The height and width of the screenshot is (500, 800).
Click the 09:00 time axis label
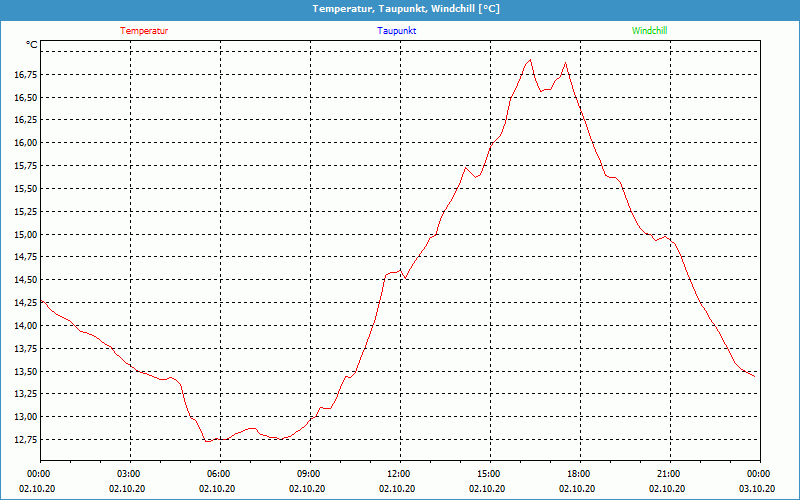click(x=309, y=474)
